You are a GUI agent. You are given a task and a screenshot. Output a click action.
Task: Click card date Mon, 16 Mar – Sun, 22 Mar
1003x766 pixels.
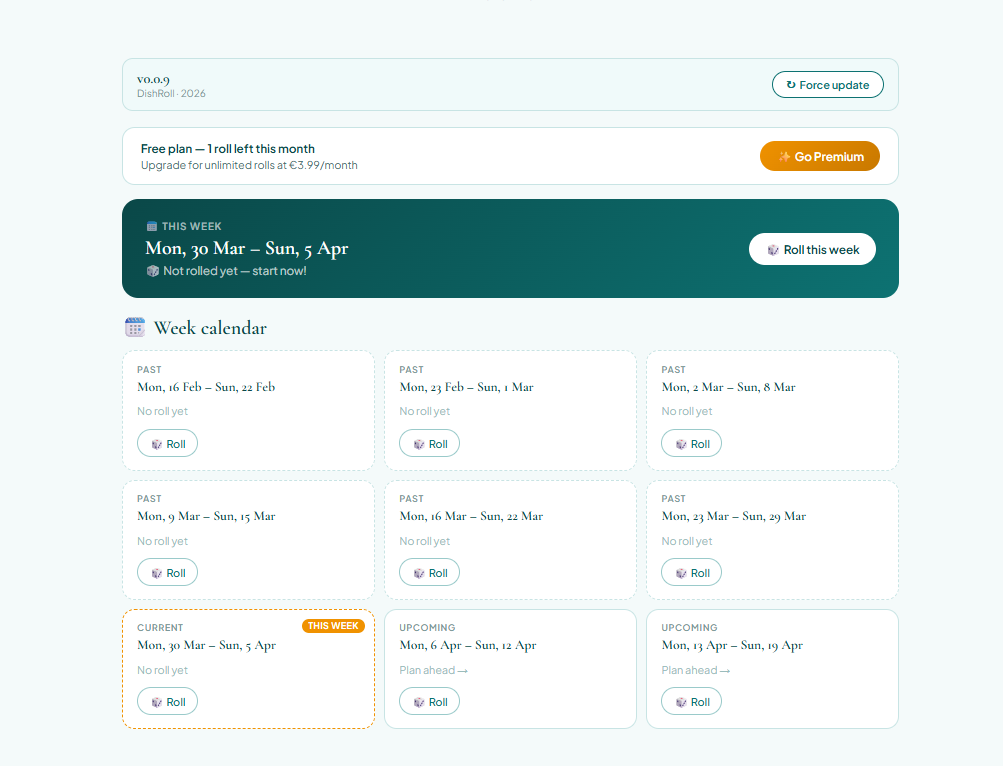[x=471, y=516]
